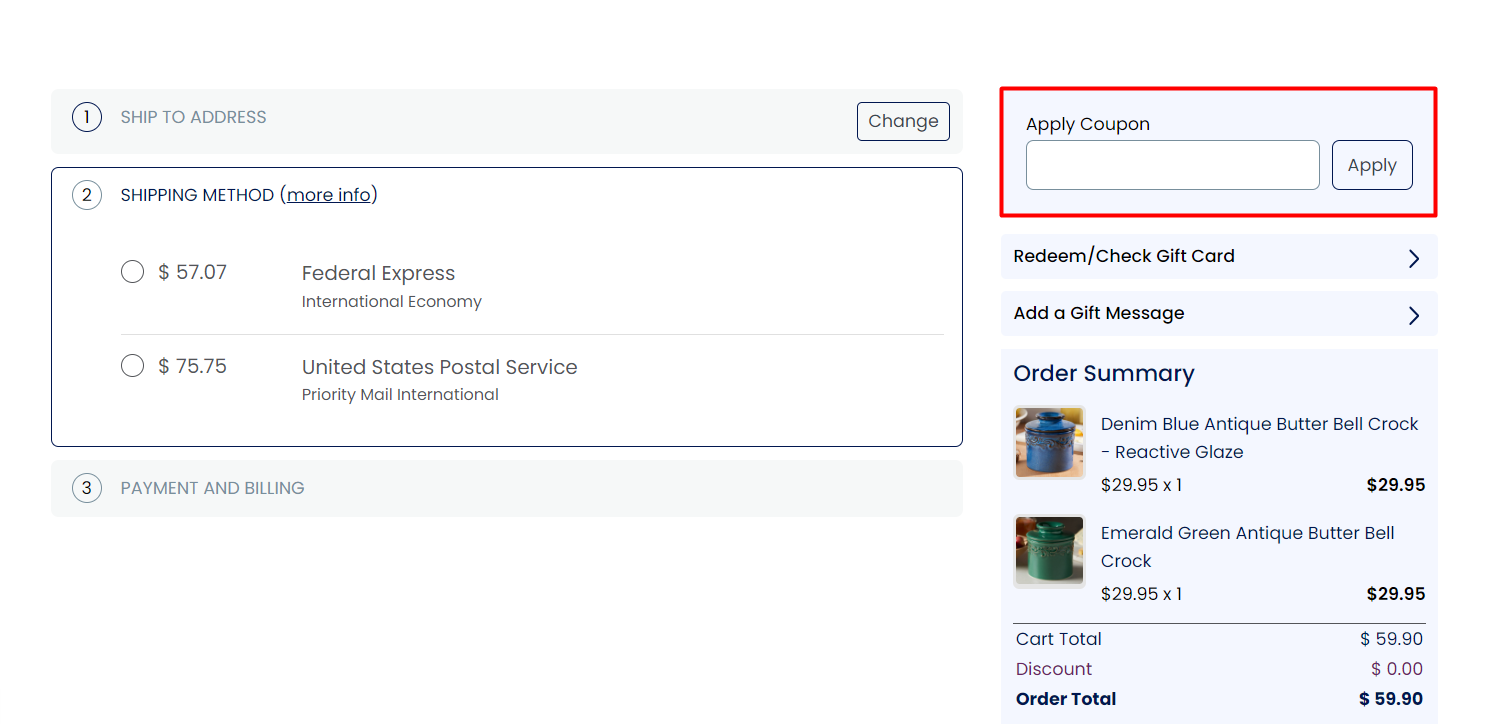Expand the Redeem/Check Gift Card section

click(1219, 256)
